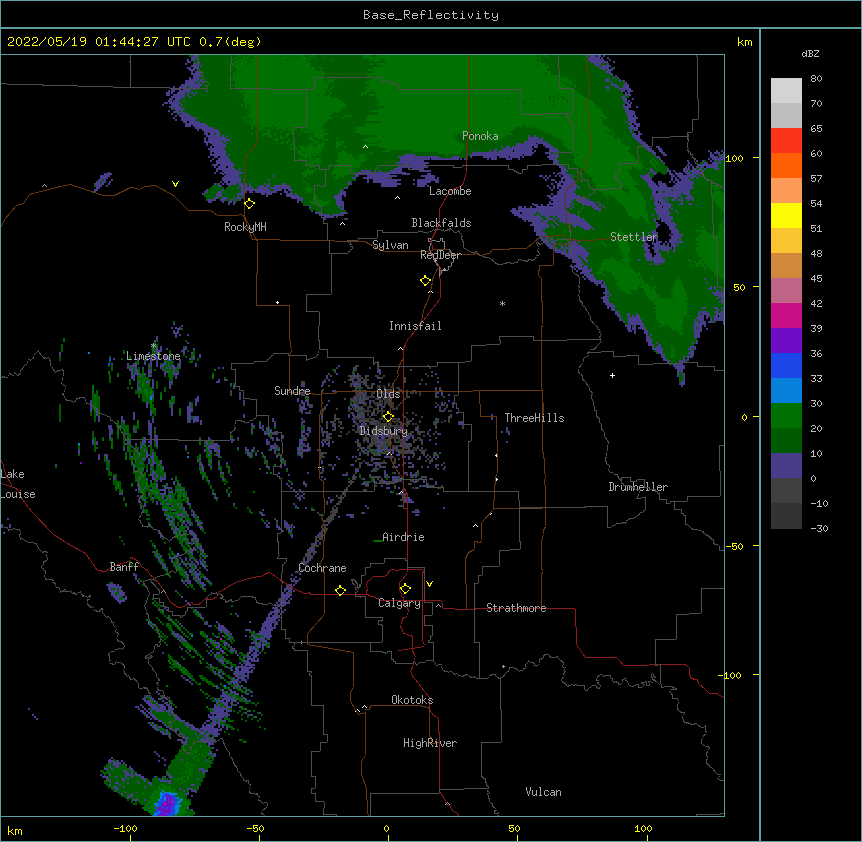Image resolution: width=862 pixels, height=842 pixels.
Task: Click the Stettler city label
Action: tap(634, 237)
